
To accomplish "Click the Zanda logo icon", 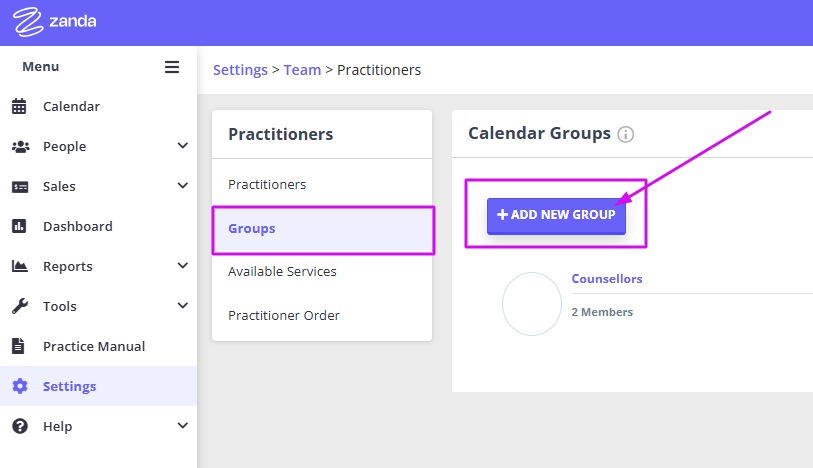I will 28,22.
